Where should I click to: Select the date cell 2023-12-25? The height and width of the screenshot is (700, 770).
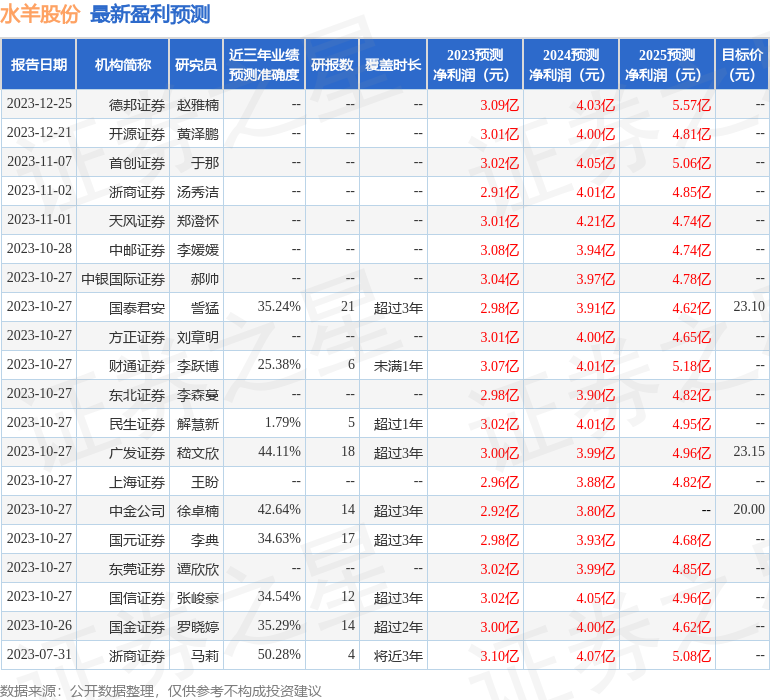pos(39,104)
